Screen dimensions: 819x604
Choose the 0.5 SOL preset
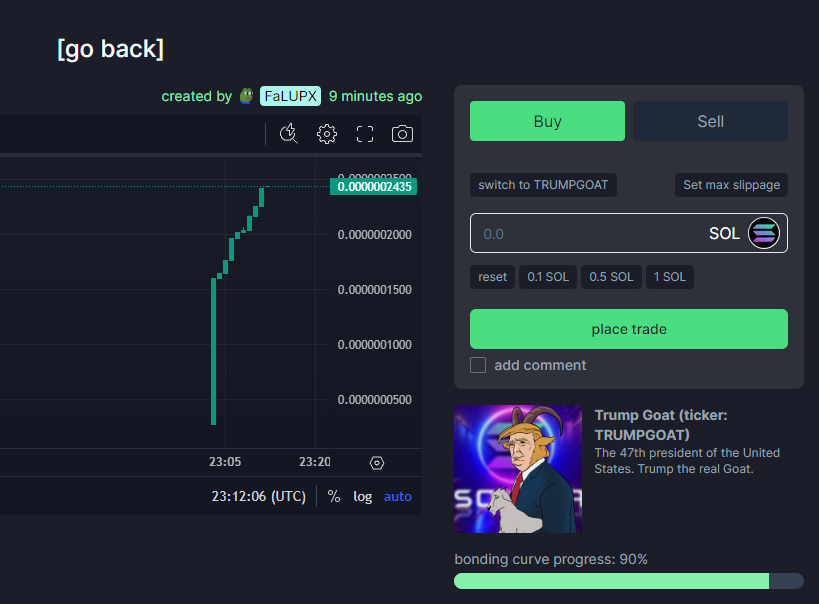(611, 277)
